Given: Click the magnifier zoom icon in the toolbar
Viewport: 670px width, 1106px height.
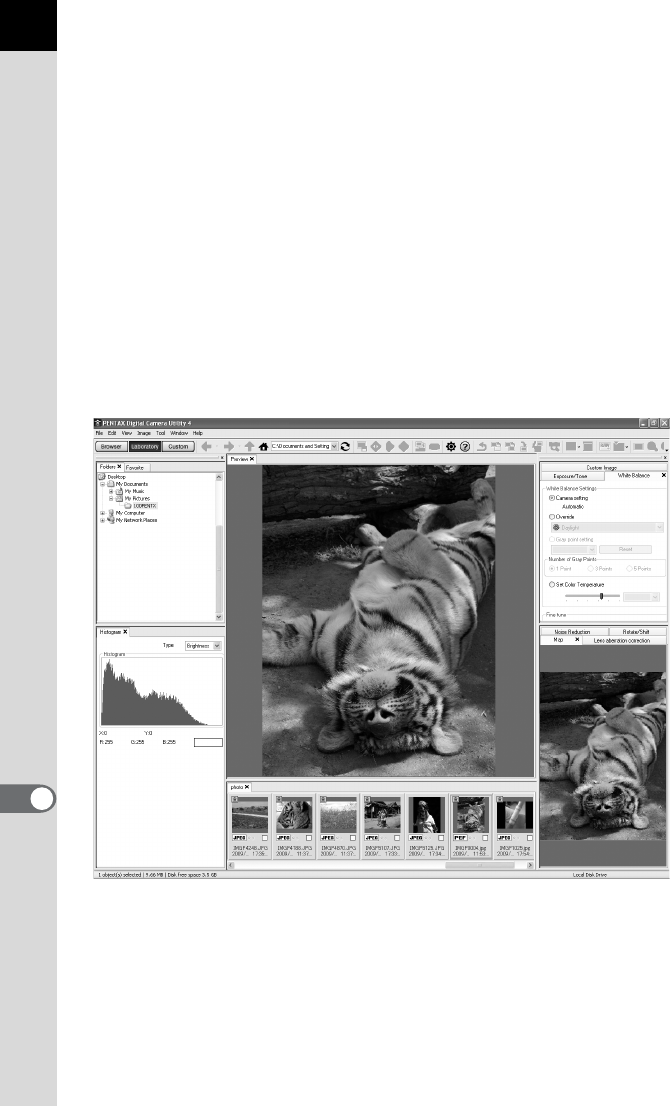Looking at the screenshot, I should click(x=652, y=446).
